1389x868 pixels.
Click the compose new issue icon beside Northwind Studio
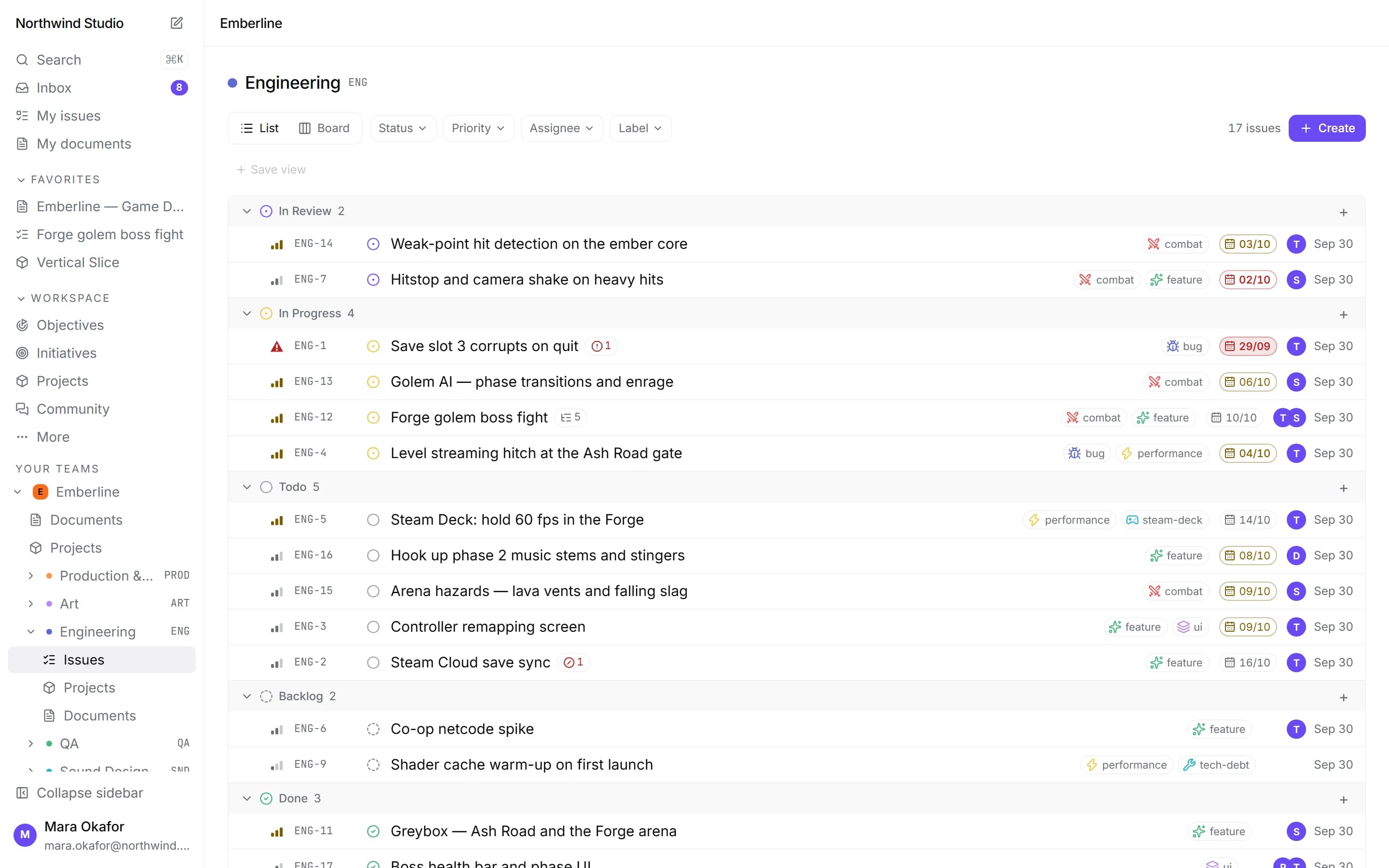(x=176, y=23)
